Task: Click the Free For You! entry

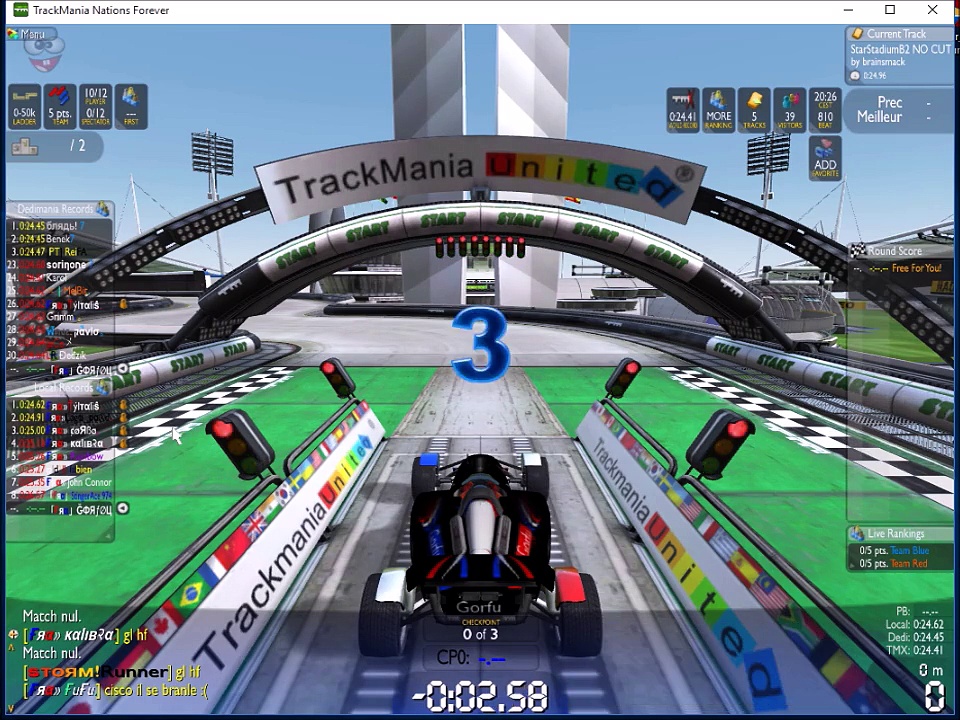Action: (x=917, y=268)
